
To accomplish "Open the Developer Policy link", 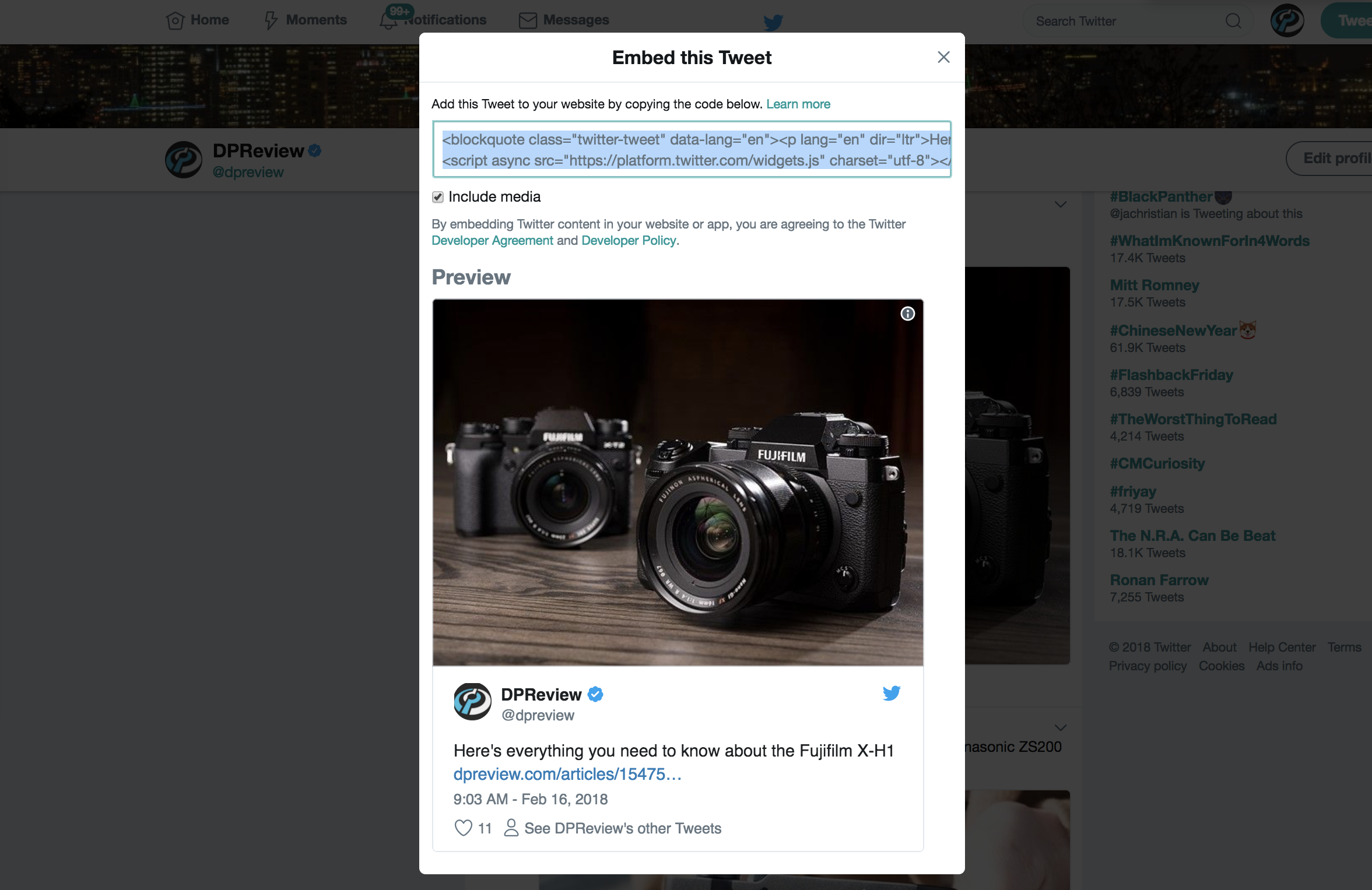I will pyautogui.click(x=629, y=240).
